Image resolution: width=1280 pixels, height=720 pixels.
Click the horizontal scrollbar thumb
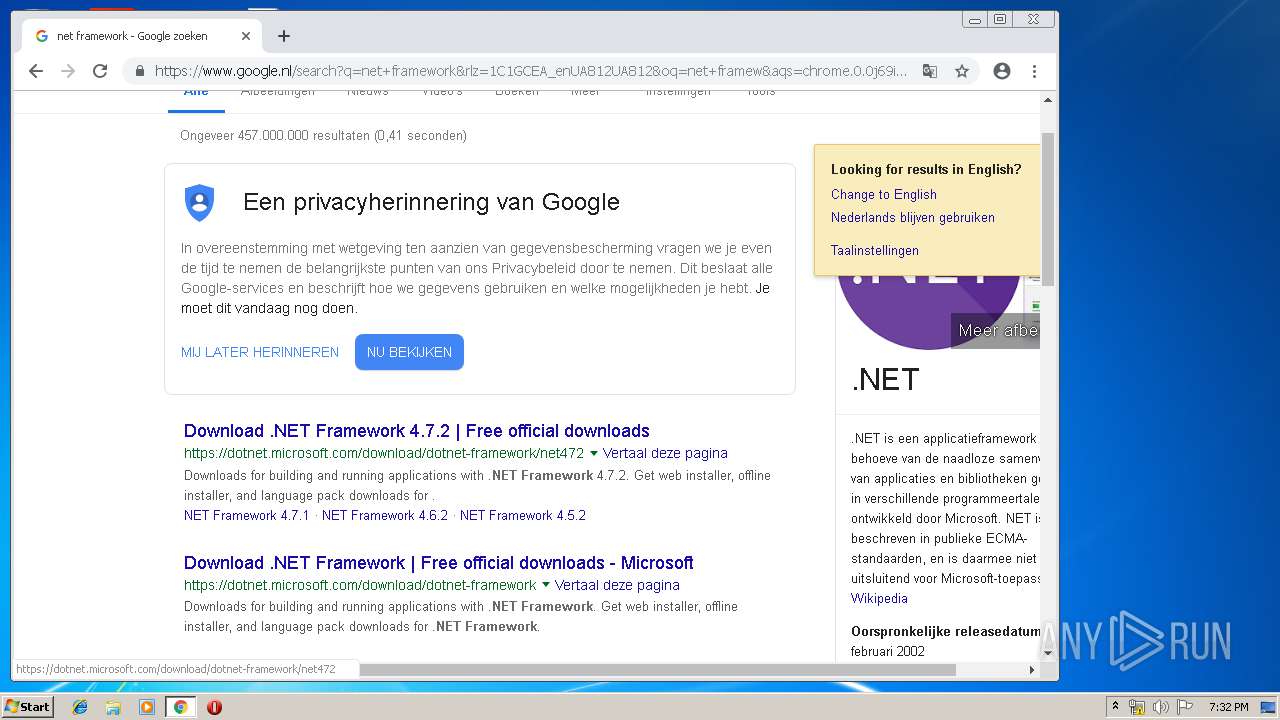point(658,669)
